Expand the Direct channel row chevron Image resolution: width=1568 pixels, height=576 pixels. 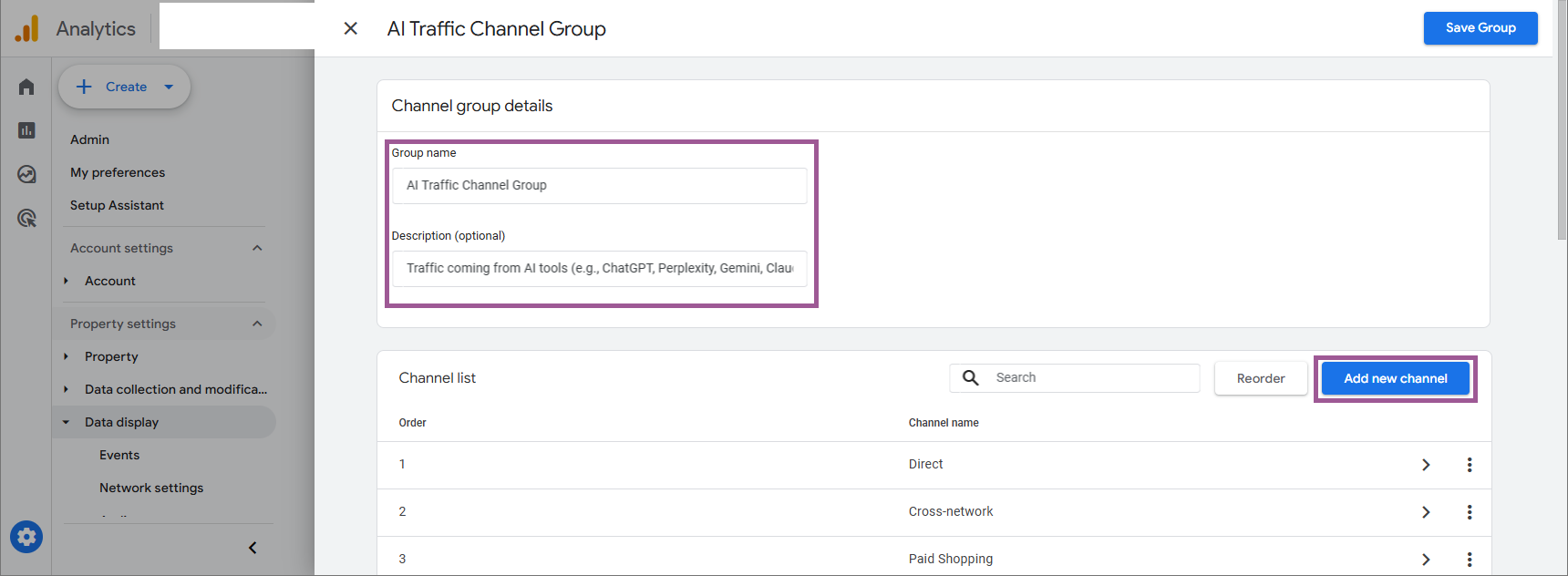tap(1426, 465)
